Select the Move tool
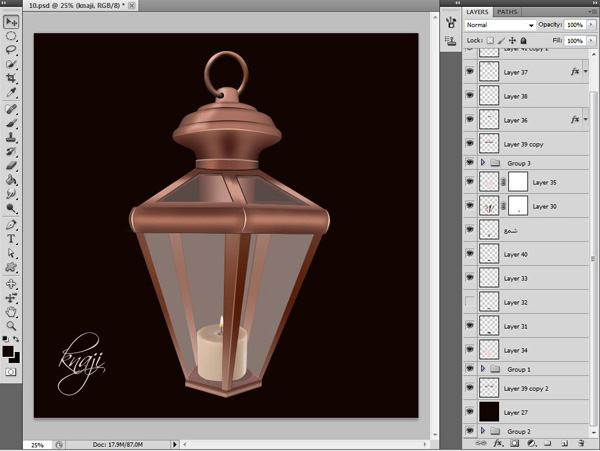Screen dimensions: 600x451 pyautogui.click(x=11, y=21)
